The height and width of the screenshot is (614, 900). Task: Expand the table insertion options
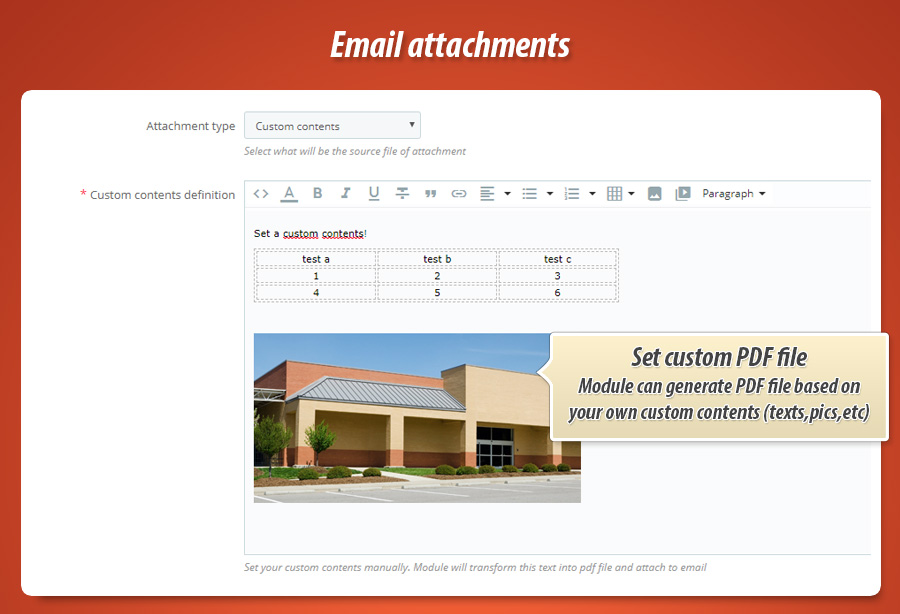coord(632,193)
